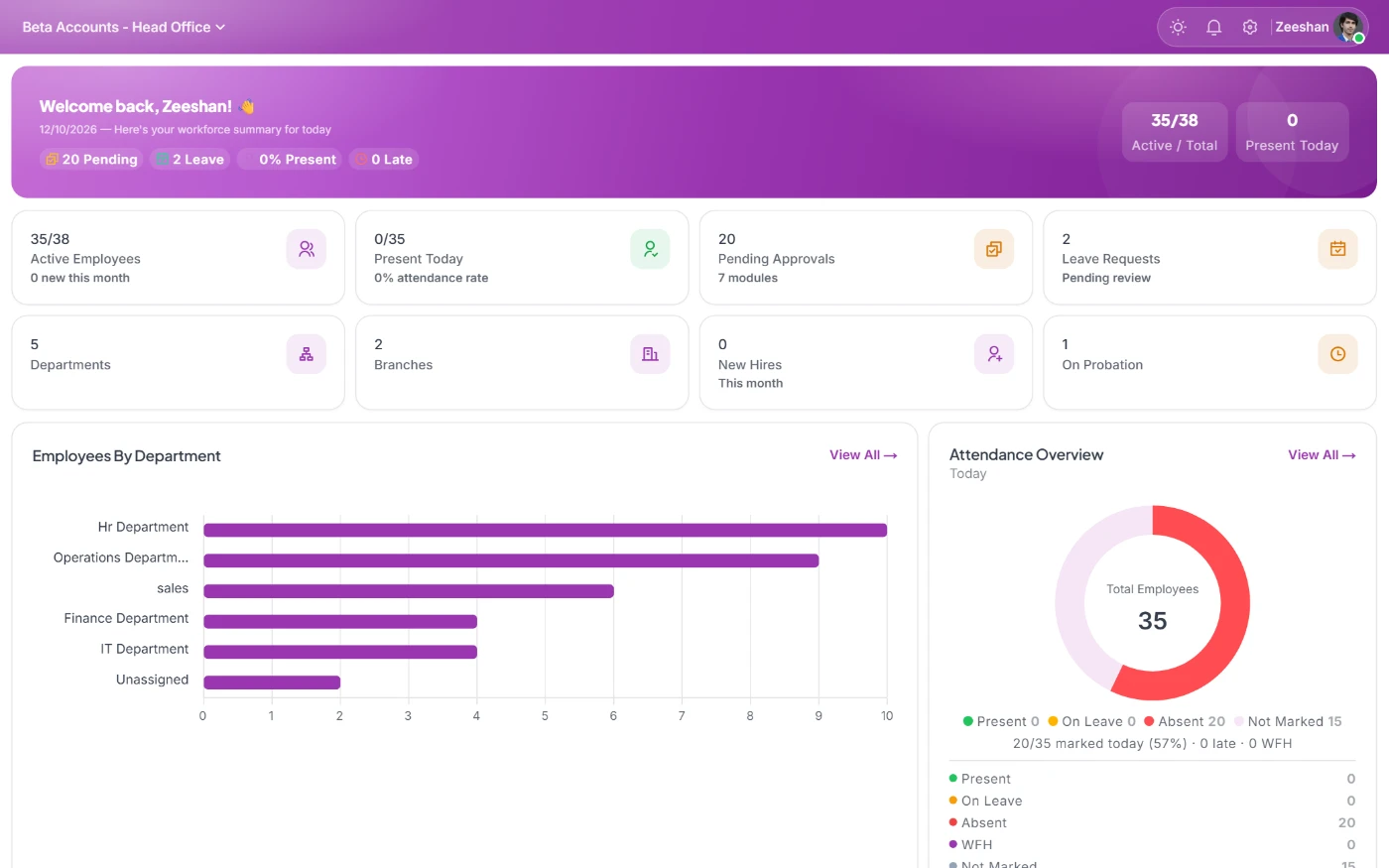Click the Leave Requests card text
This screenshot has height=868, width=1389.
pos(1111,259)
